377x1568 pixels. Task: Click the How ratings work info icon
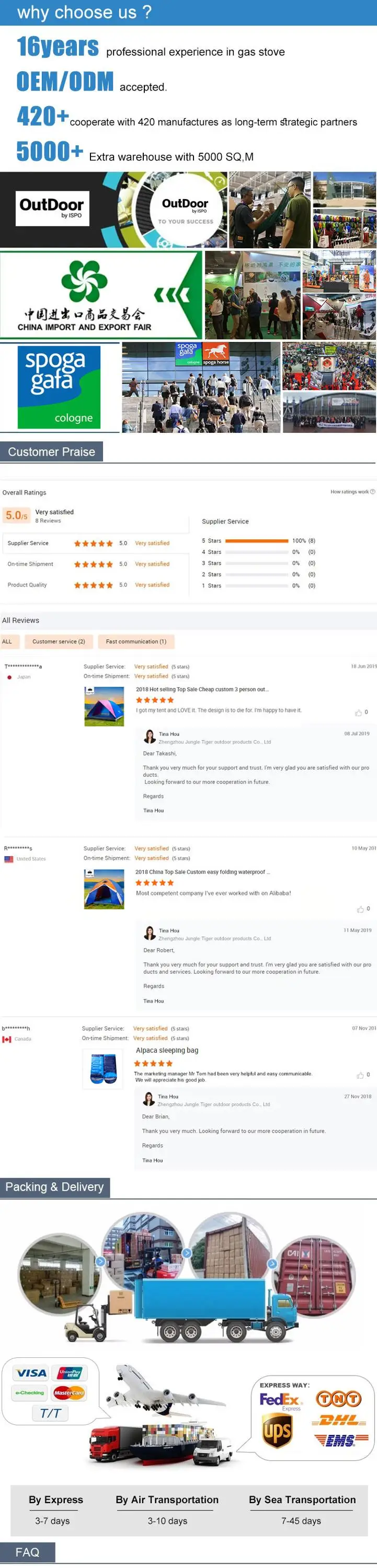click(x=373, y=492)
